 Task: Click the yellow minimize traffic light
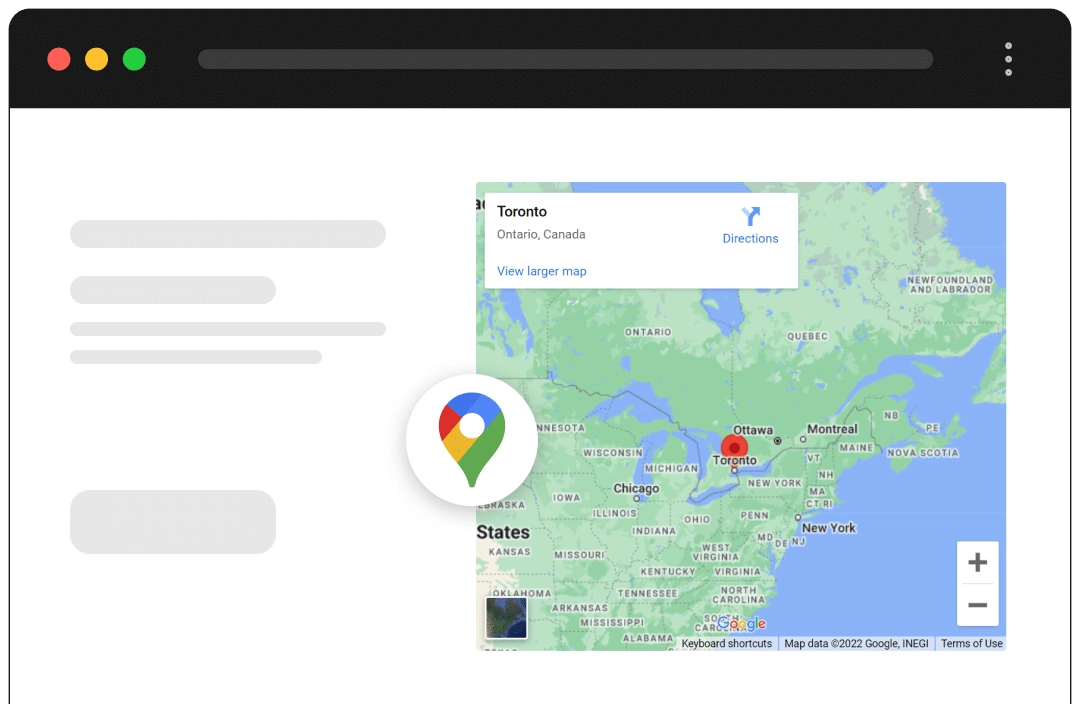[96, 59]
